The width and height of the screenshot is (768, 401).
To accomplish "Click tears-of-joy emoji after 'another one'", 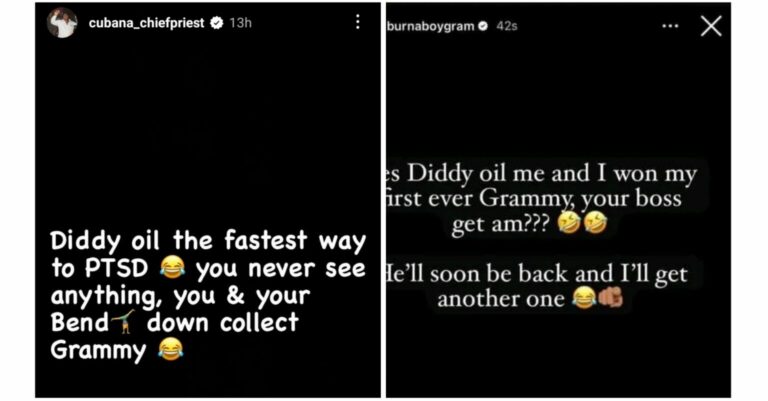I will point(584,298).
